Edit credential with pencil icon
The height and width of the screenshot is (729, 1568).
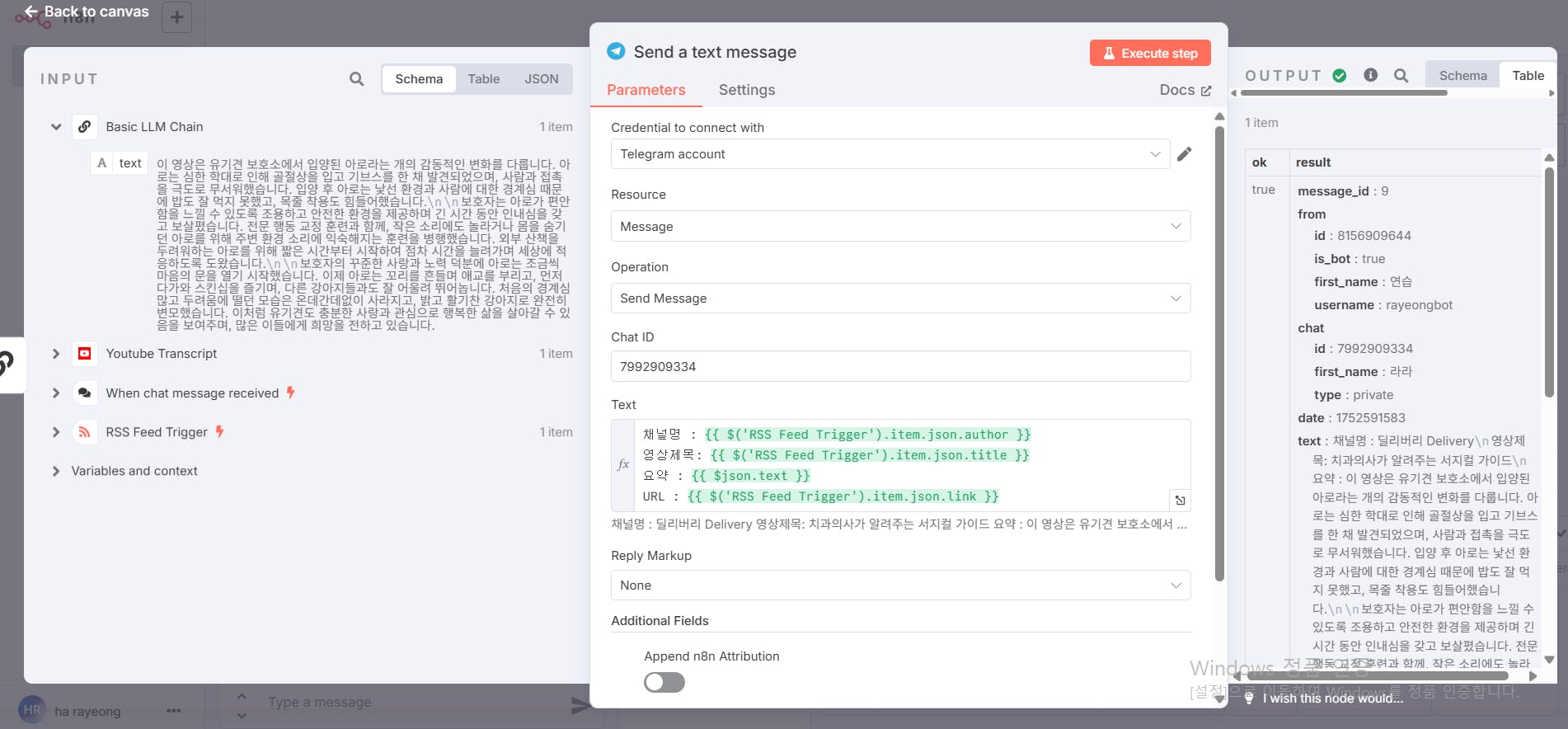pyautogui.click(x=1185, y=154)
